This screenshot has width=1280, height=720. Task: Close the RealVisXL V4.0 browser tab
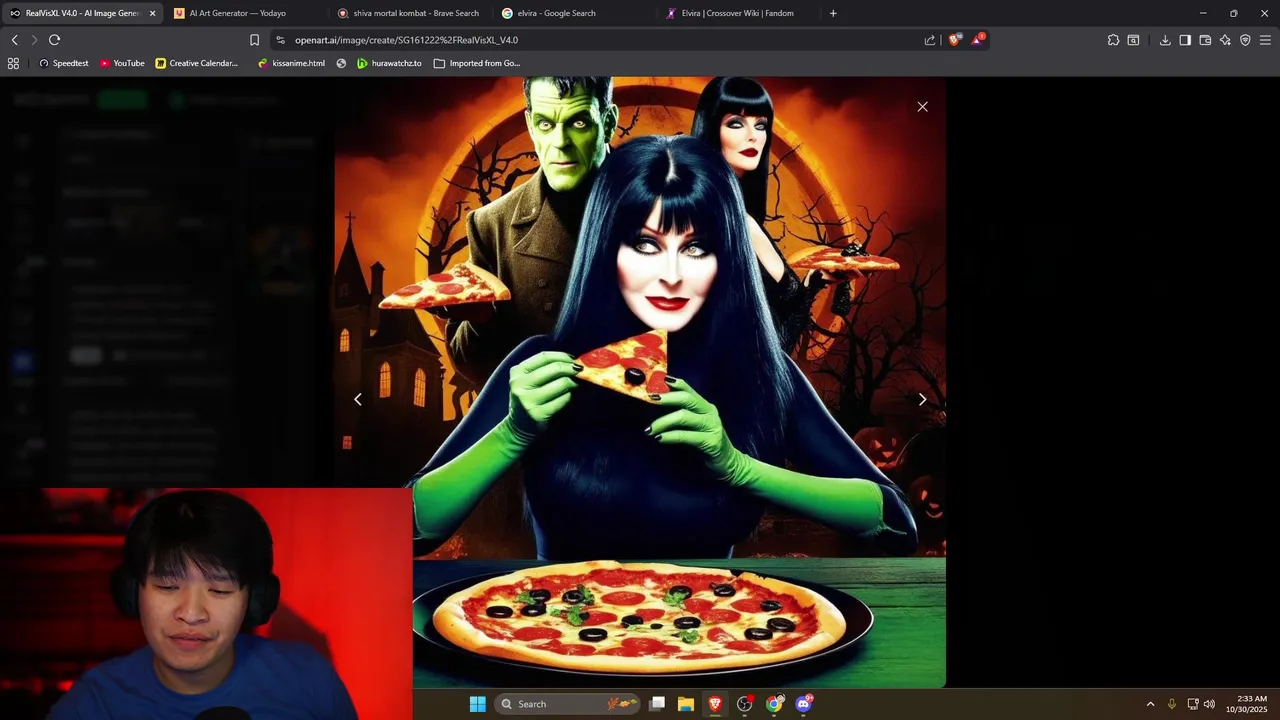coord(152,13)
